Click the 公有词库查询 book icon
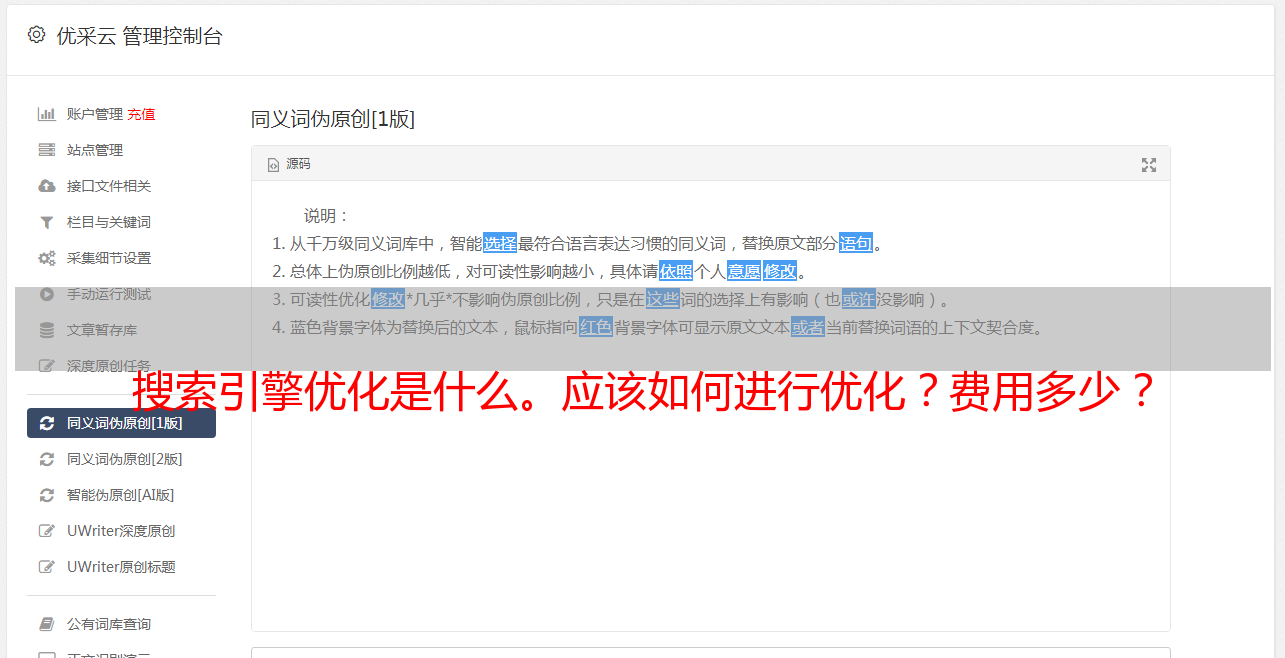The image size is (1285, 658). 46,624
